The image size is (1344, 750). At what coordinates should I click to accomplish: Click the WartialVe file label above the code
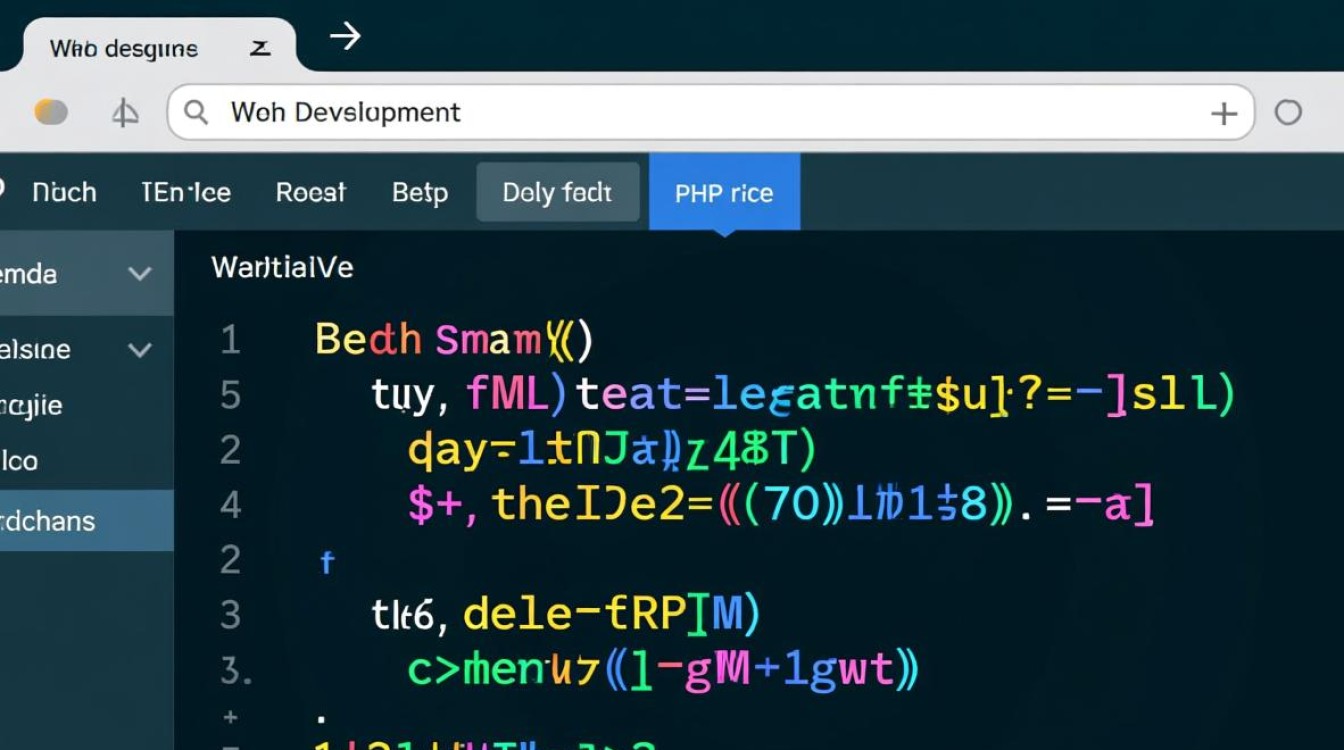coord(282,267)
